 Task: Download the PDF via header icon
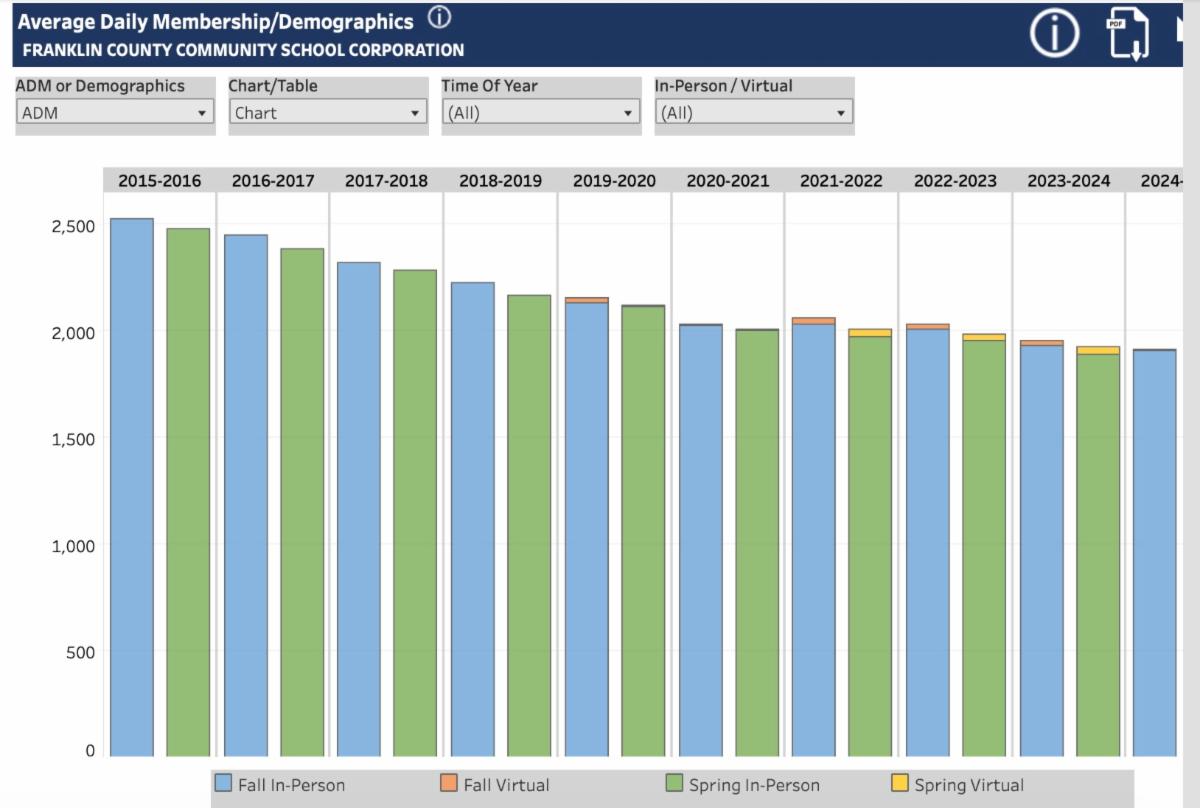[1126, 35]
